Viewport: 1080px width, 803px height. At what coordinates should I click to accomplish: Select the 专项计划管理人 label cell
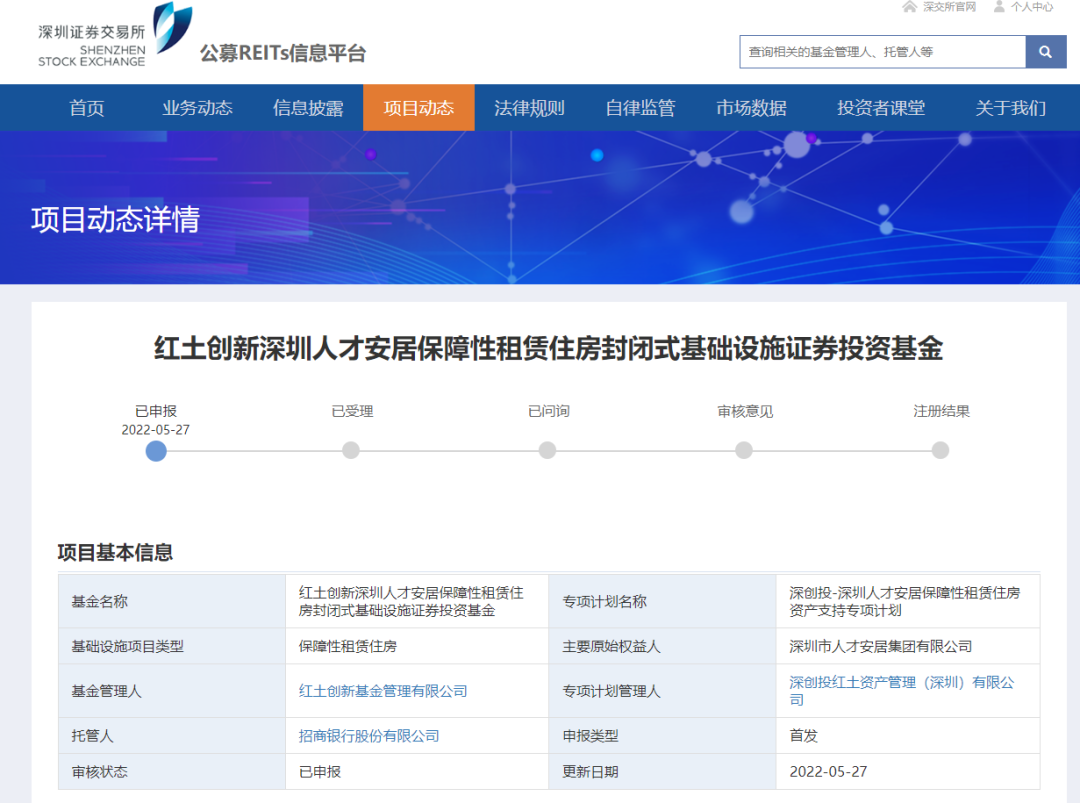click(x=663, y=691)
